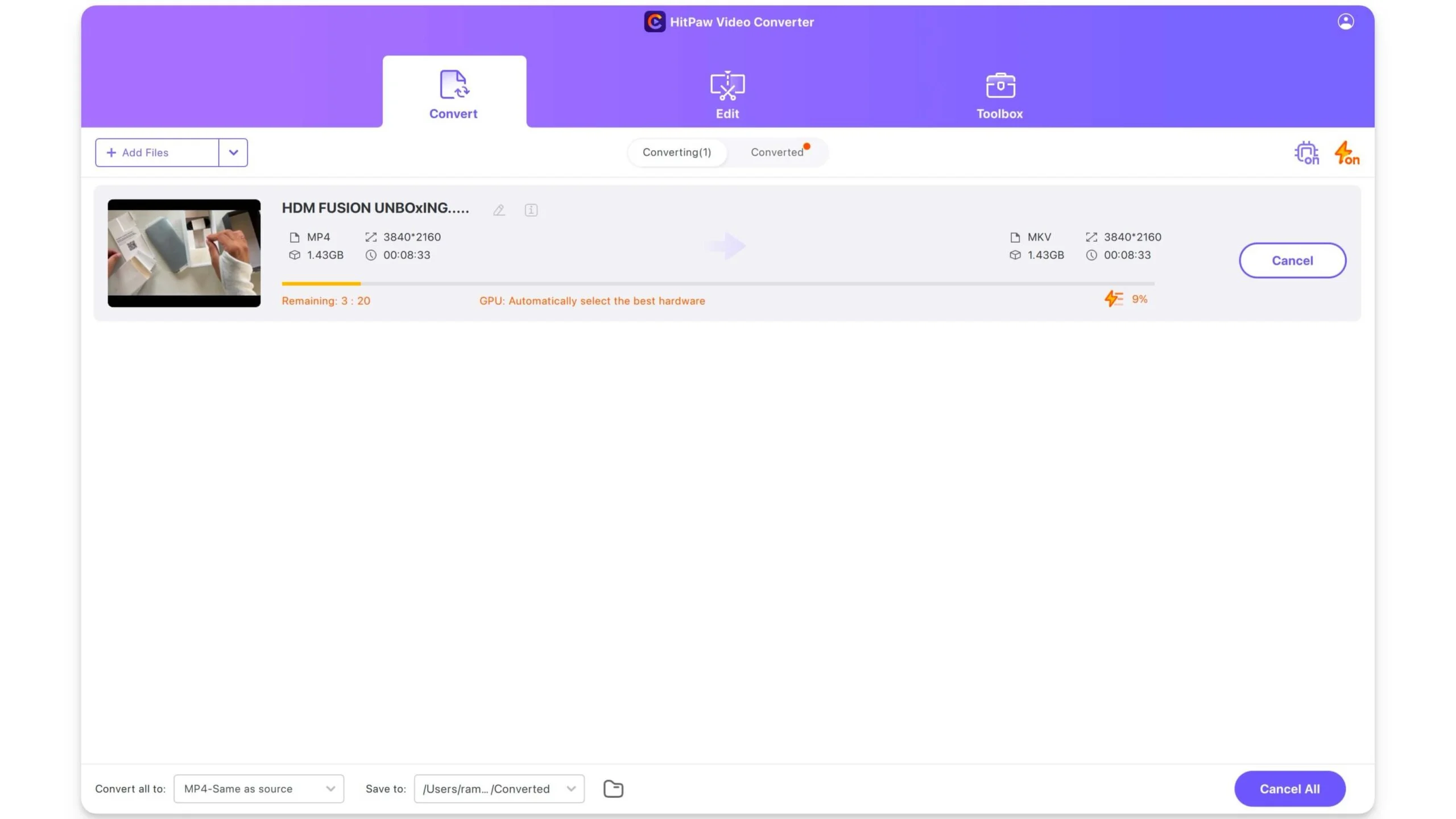The height and width of the screenshot is (819, 1456).
Task: Open the Toolbox tab
Action: [999, 95]
